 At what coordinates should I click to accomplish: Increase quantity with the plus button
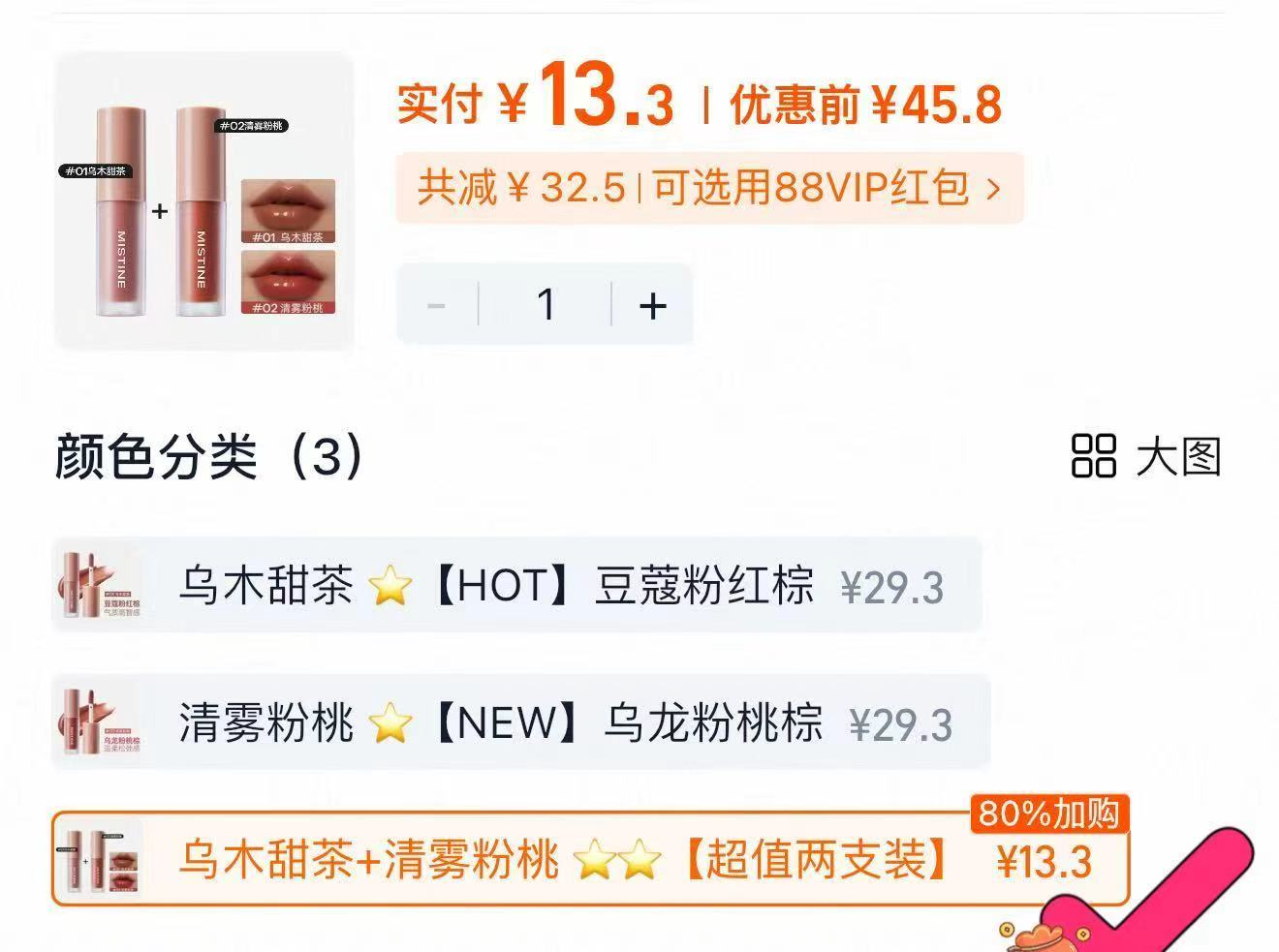click(x=653, y=305)
